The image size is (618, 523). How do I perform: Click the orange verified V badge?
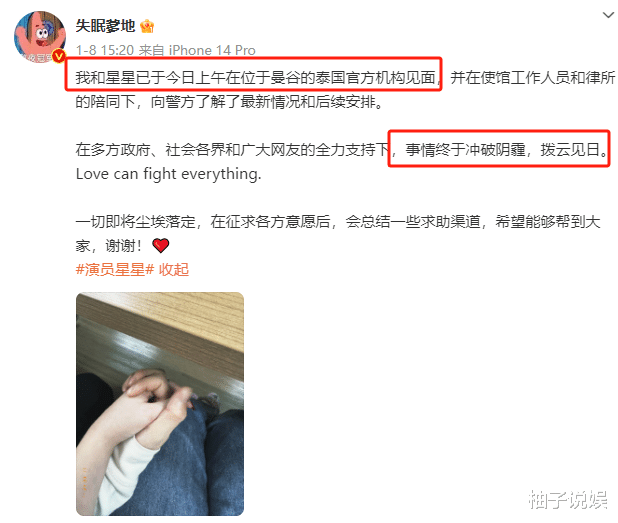pos(59,57)
